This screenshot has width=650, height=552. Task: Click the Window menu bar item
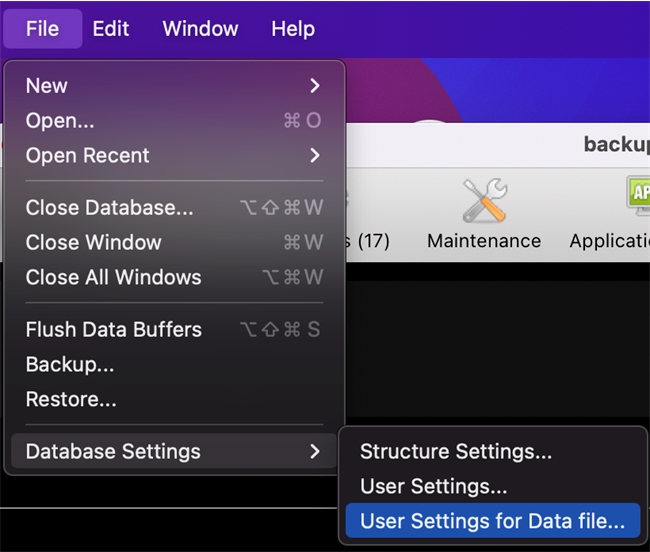[200, 29]
